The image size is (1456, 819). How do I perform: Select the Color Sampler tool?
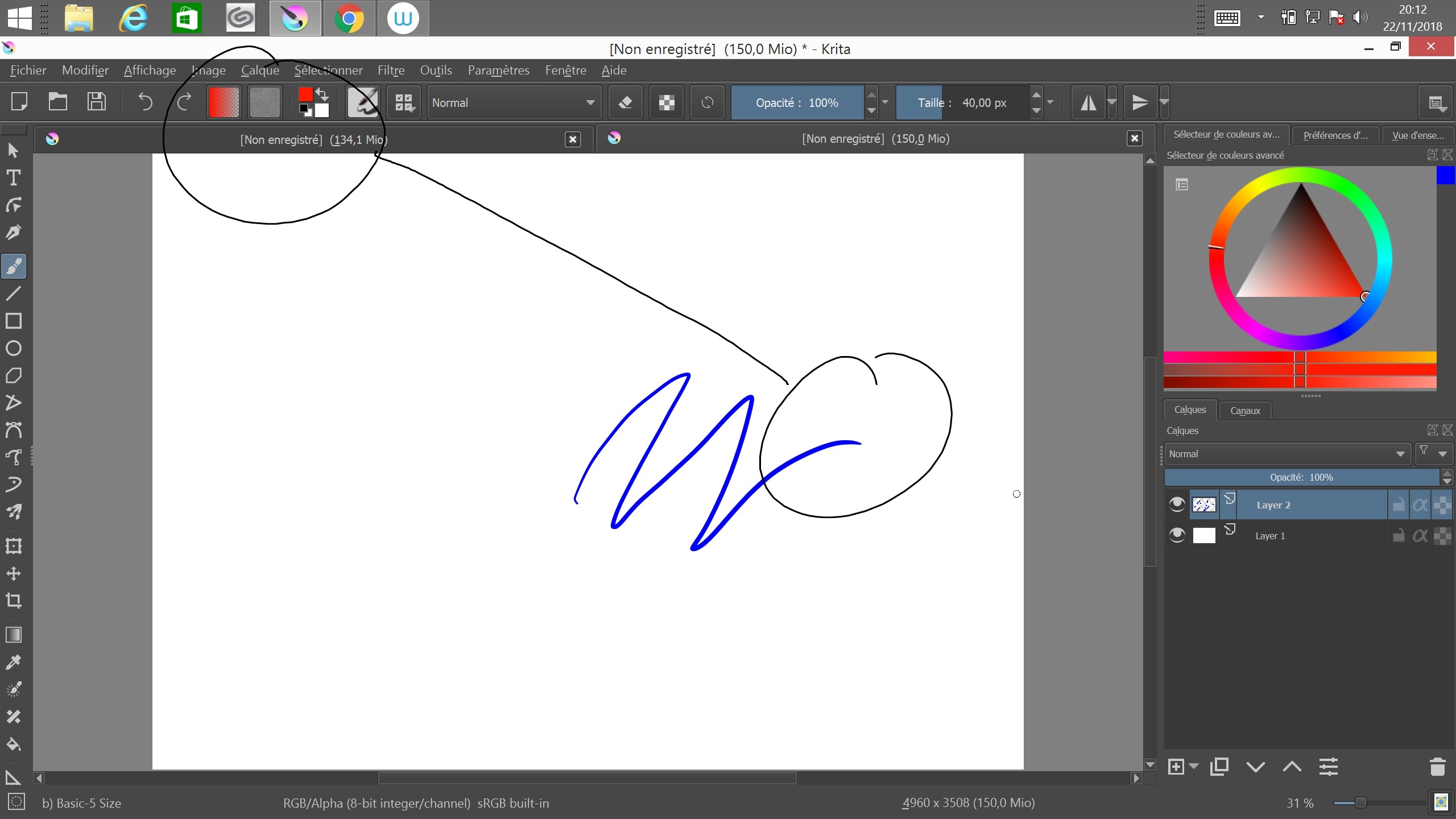(14, 661)
